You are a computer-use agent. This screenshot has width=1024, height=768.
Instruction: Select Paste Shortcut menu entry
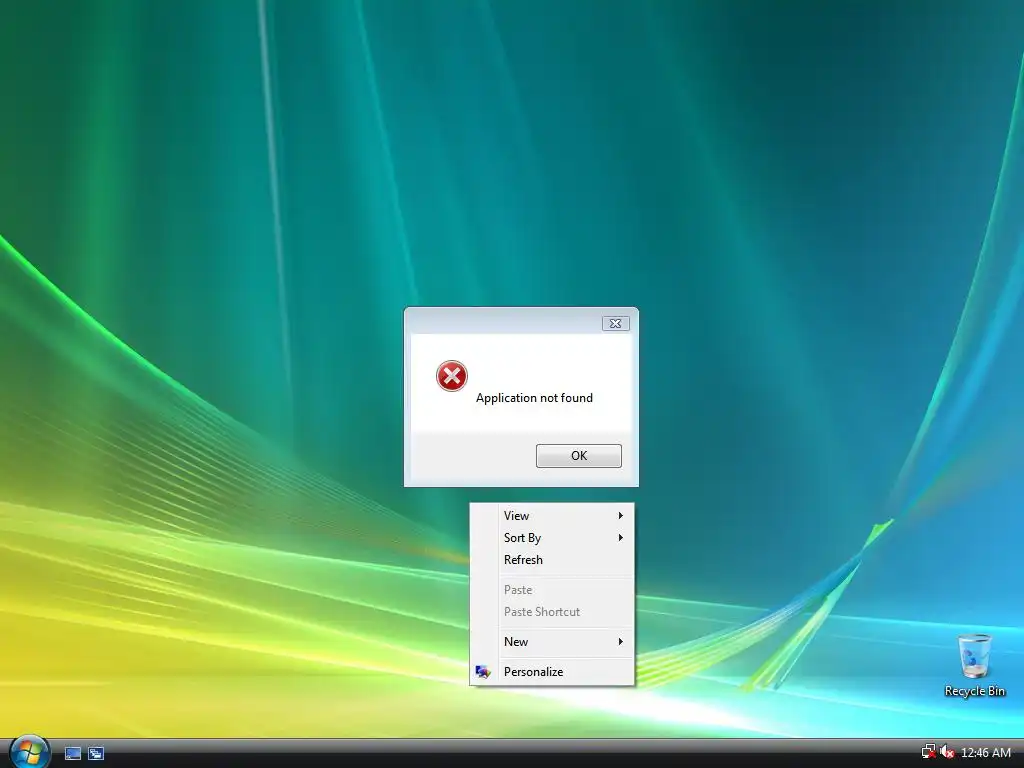(552, 612)
